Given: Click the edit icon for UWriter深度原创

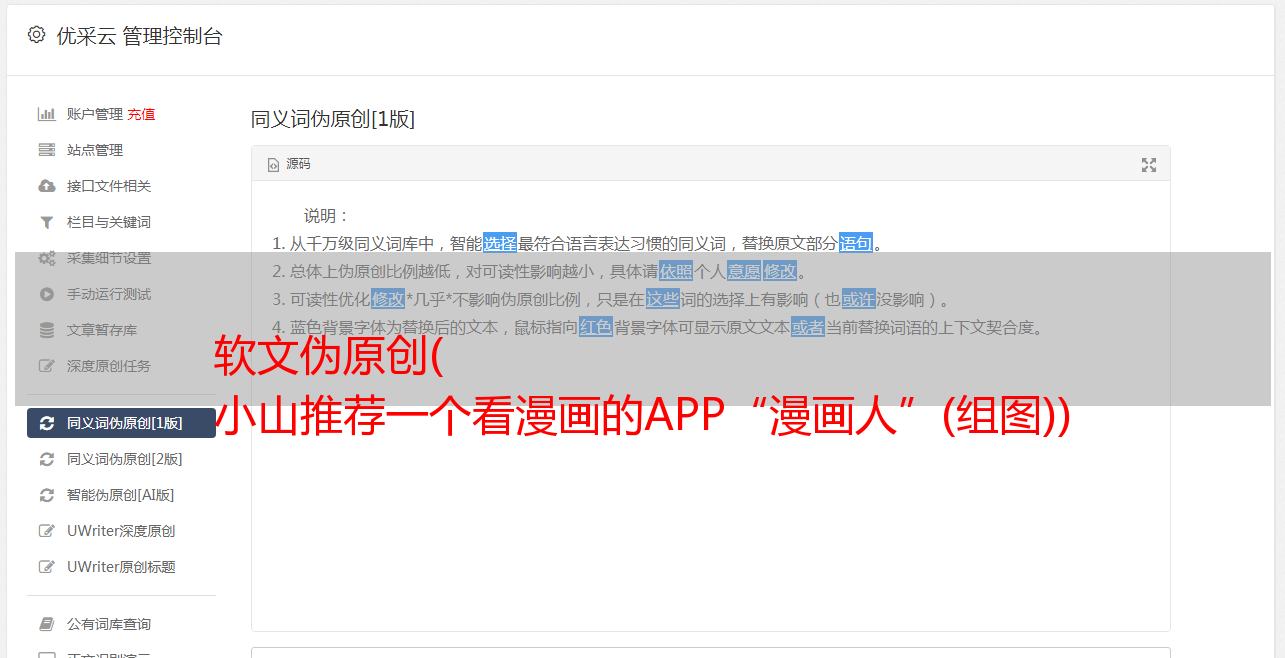Looking at the screenshot, I should coord(47,531).
